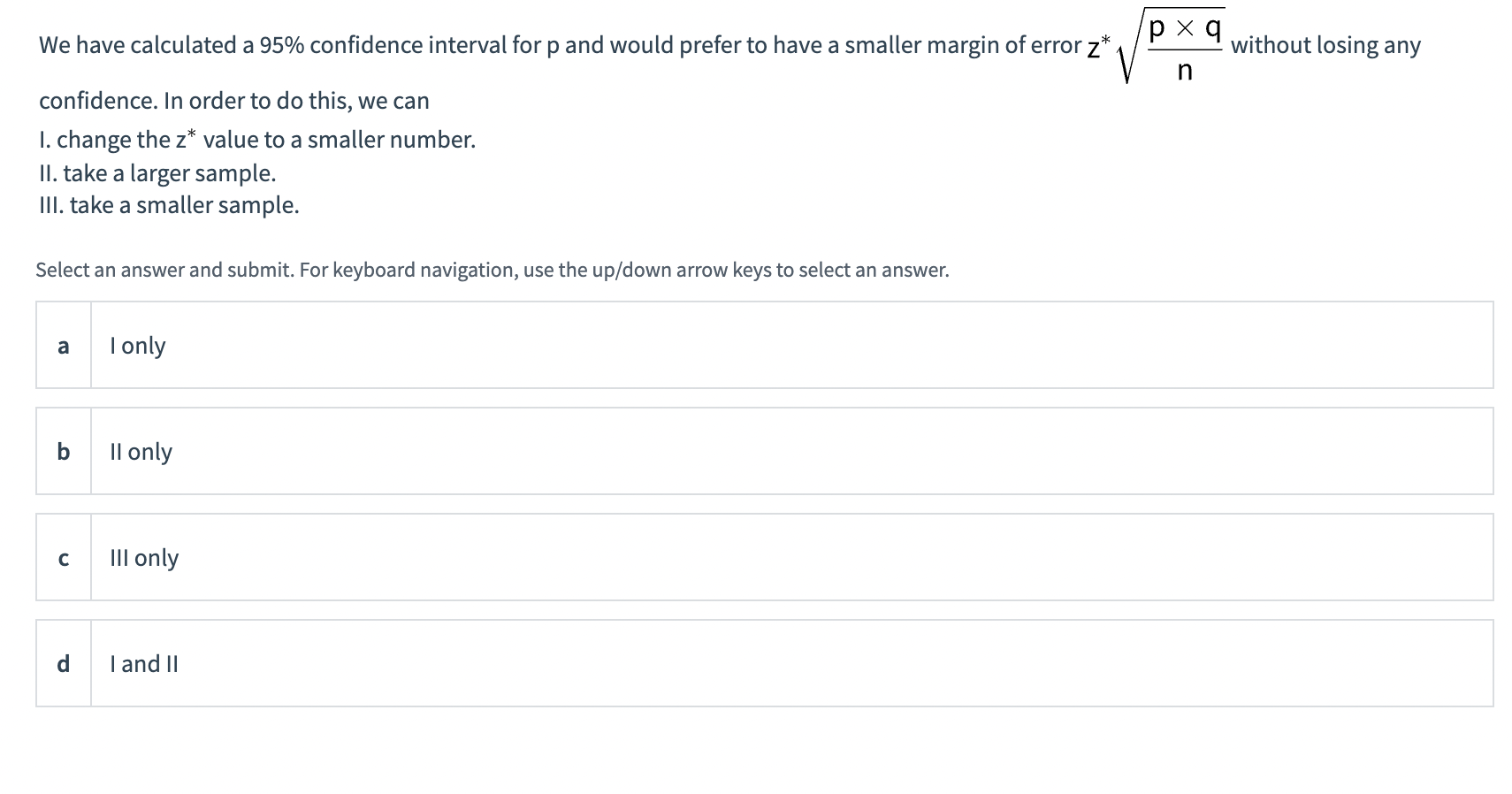Choose the last answer choice, I and II
1512x794 pixels.
pyautogui.click(x=760, y=663)
